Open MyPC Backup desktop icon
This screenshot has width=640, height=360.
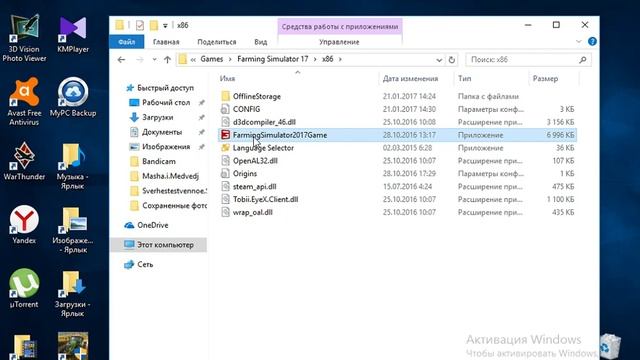pos(73,98)
